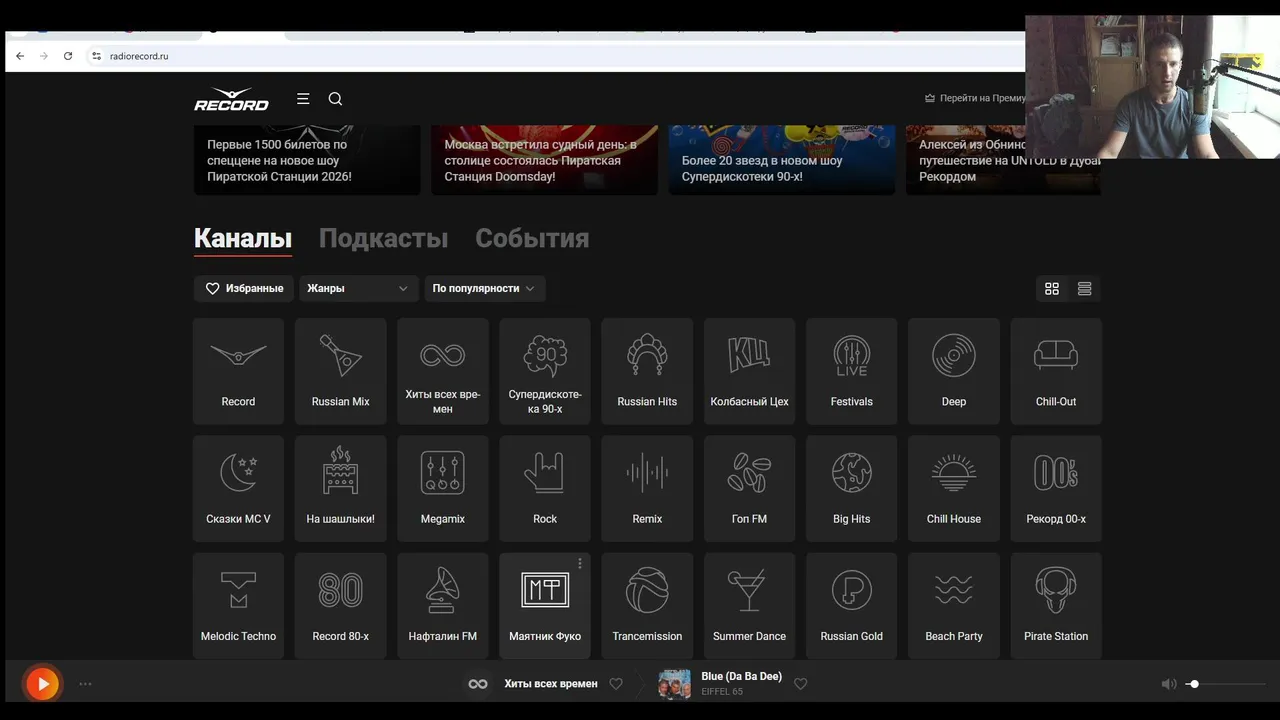Mute the player volume speaker icon
This screenshot has width=1280, height=720.
coord(1168,684)
